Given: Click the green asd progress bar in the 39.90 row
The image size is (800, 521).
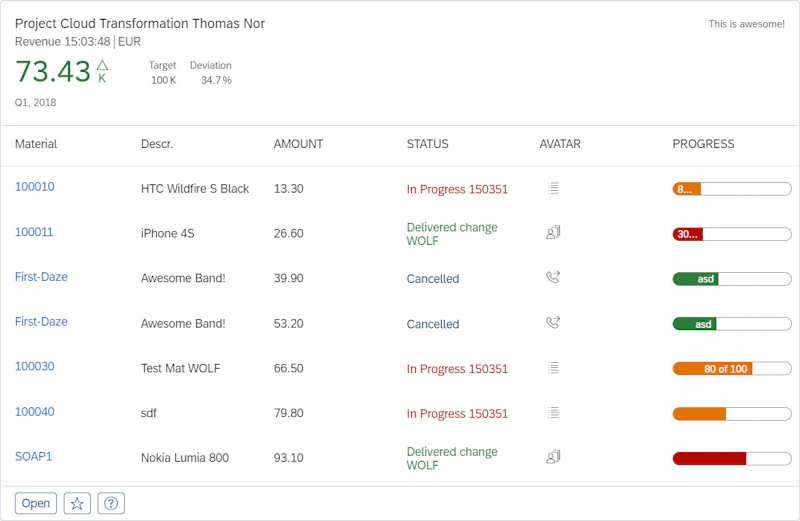Looking at the screenshot, I should (732, 279).
